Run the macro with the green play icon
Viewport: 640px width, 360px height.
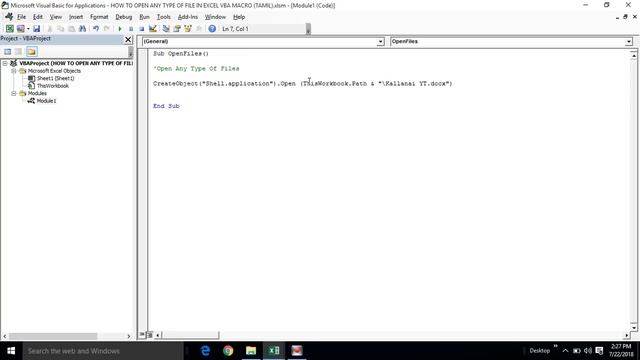(x=120, y=29)
